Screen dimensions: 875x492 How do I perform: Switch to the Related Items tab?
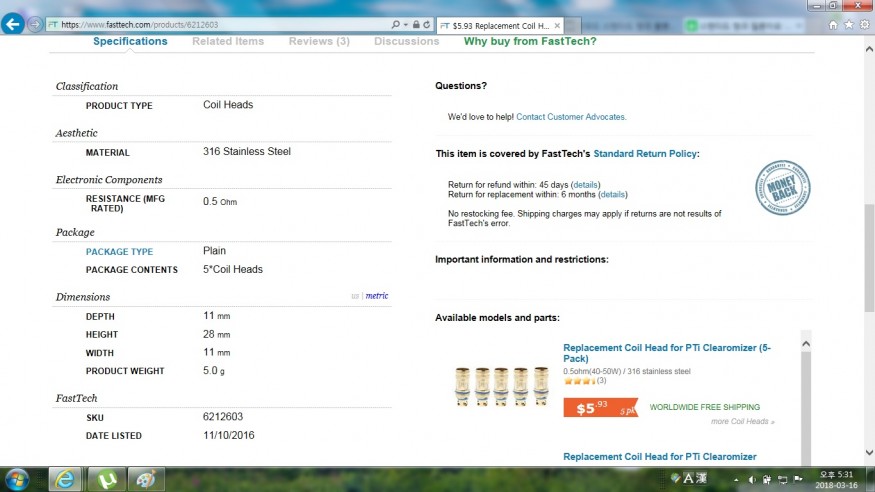pos(228,41)
